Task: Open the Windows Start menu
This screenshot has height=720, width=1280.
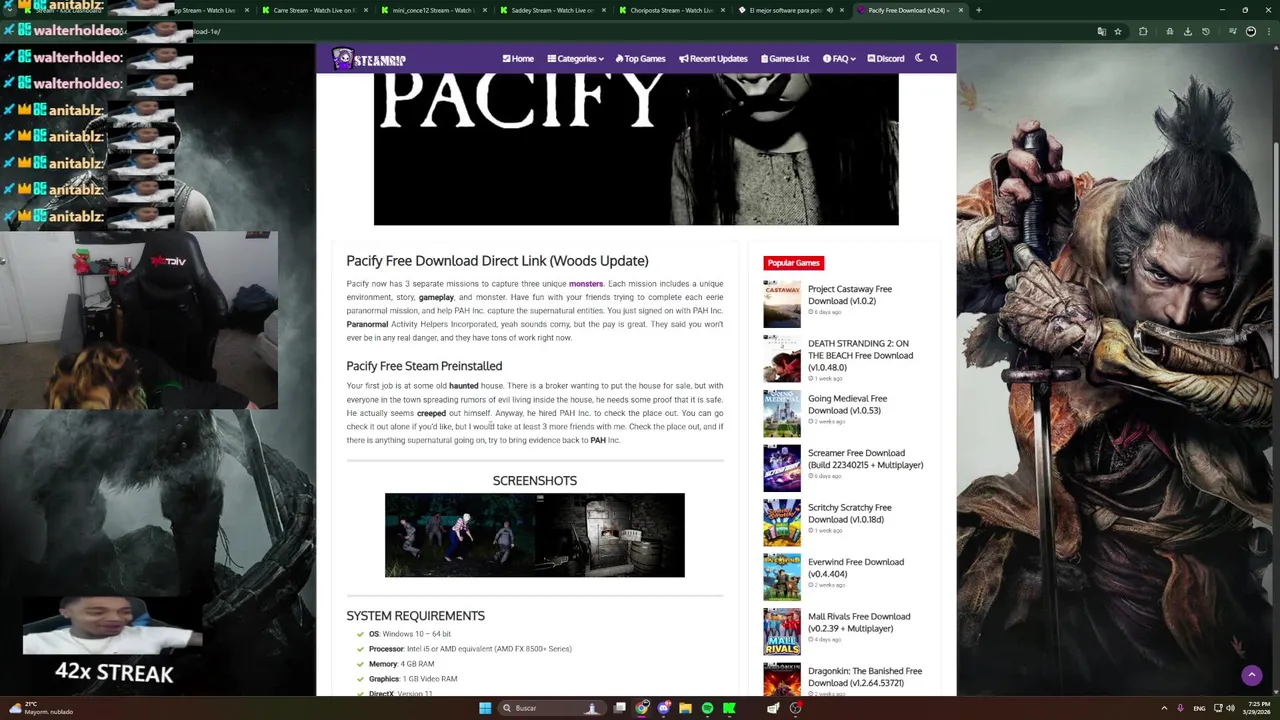Action: [485, 708]
